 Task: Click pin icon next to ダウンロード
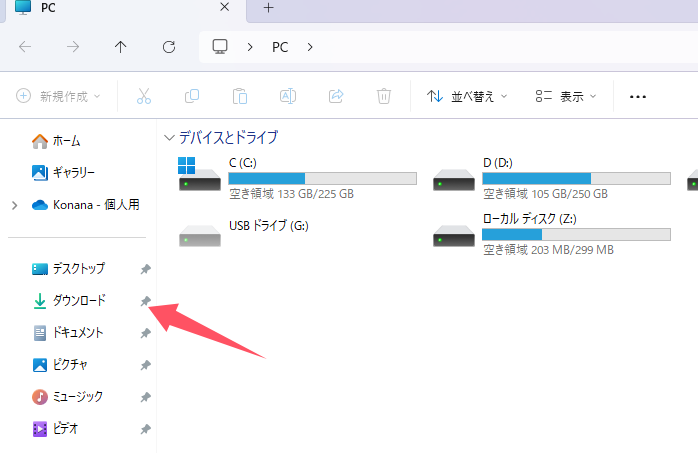[146, 301]
